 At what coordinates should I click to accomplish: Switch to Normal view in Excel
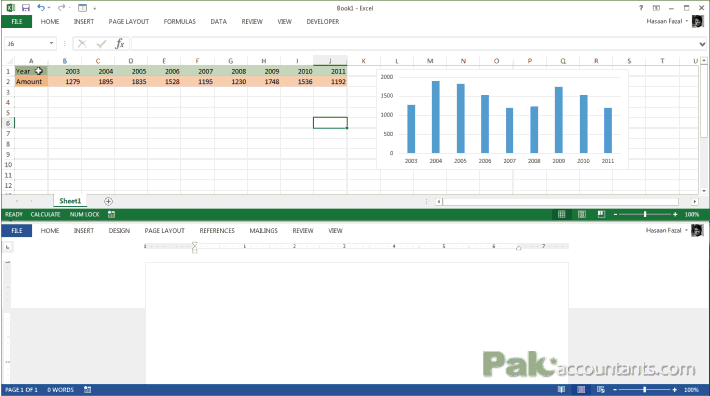(x=561, y=215)
